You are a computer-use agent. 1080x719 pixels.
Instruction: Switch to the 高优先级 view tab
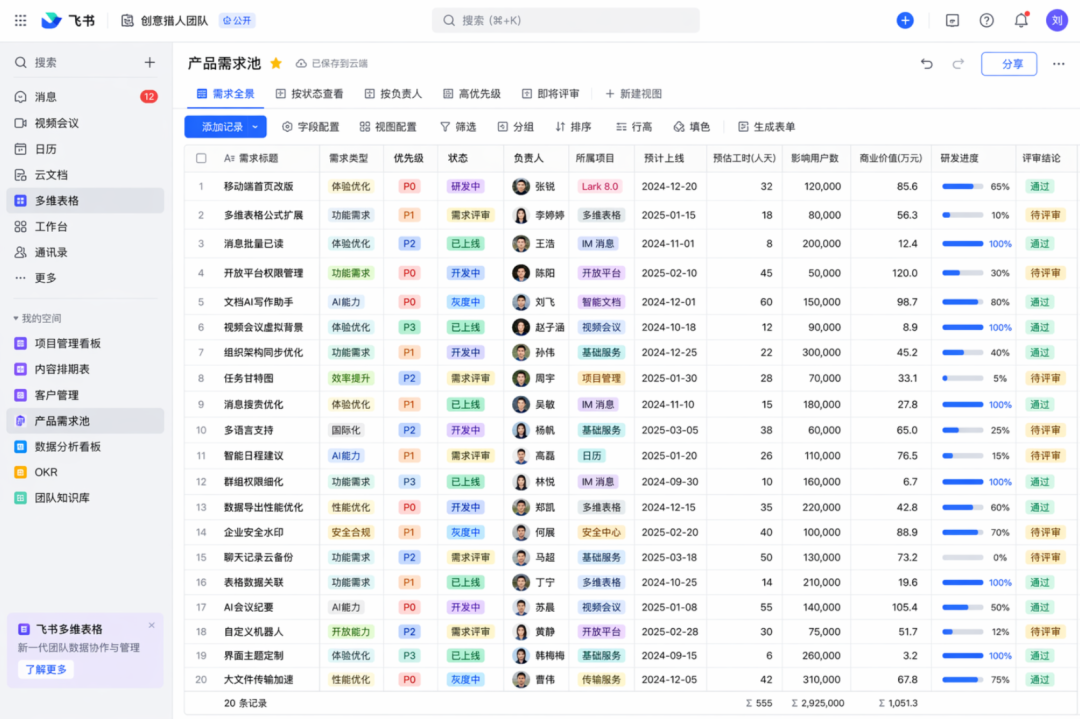point(471,94)
